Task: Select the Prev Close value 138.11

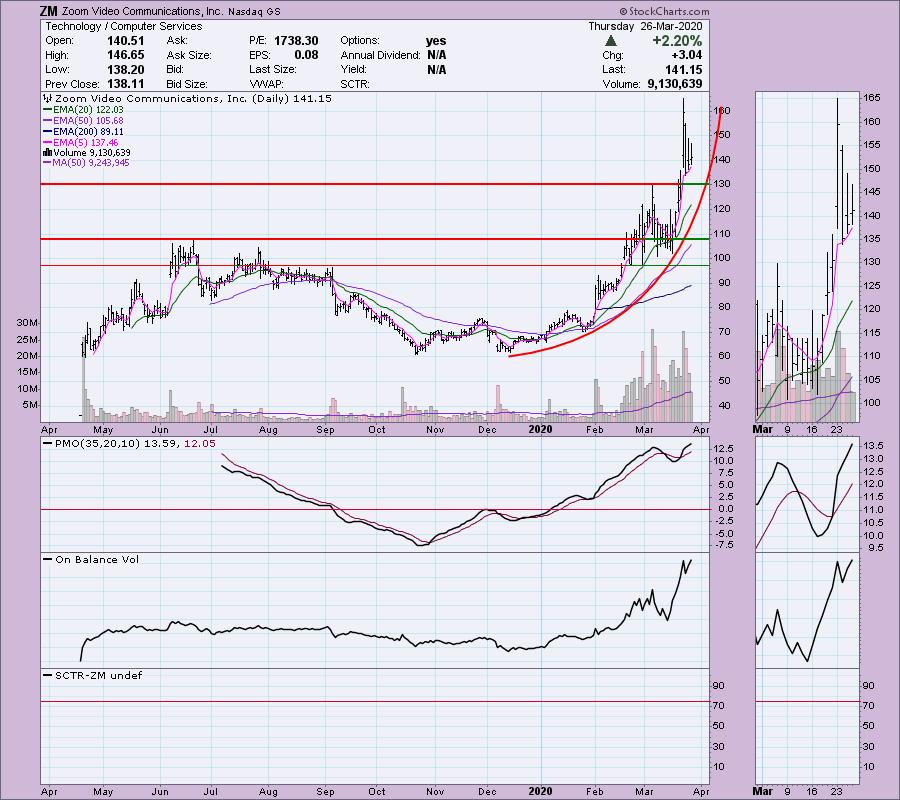Action: click(x=126, y=84)
